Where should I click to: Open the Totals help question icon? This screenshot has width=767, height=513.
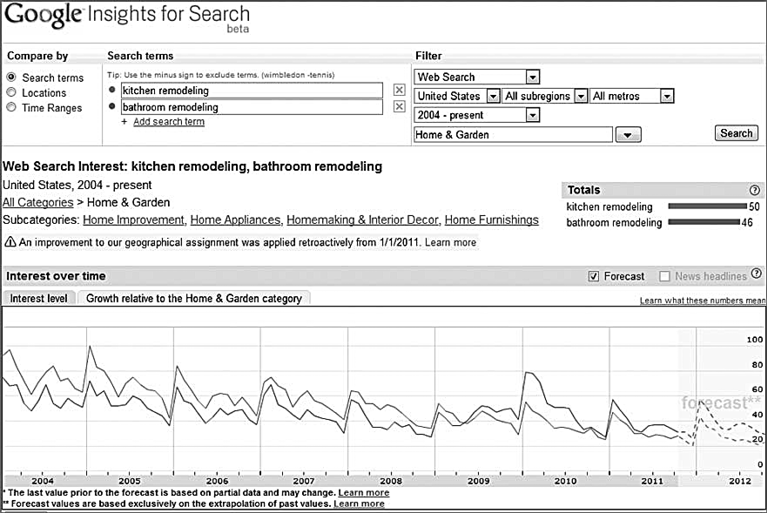point(754,190)
